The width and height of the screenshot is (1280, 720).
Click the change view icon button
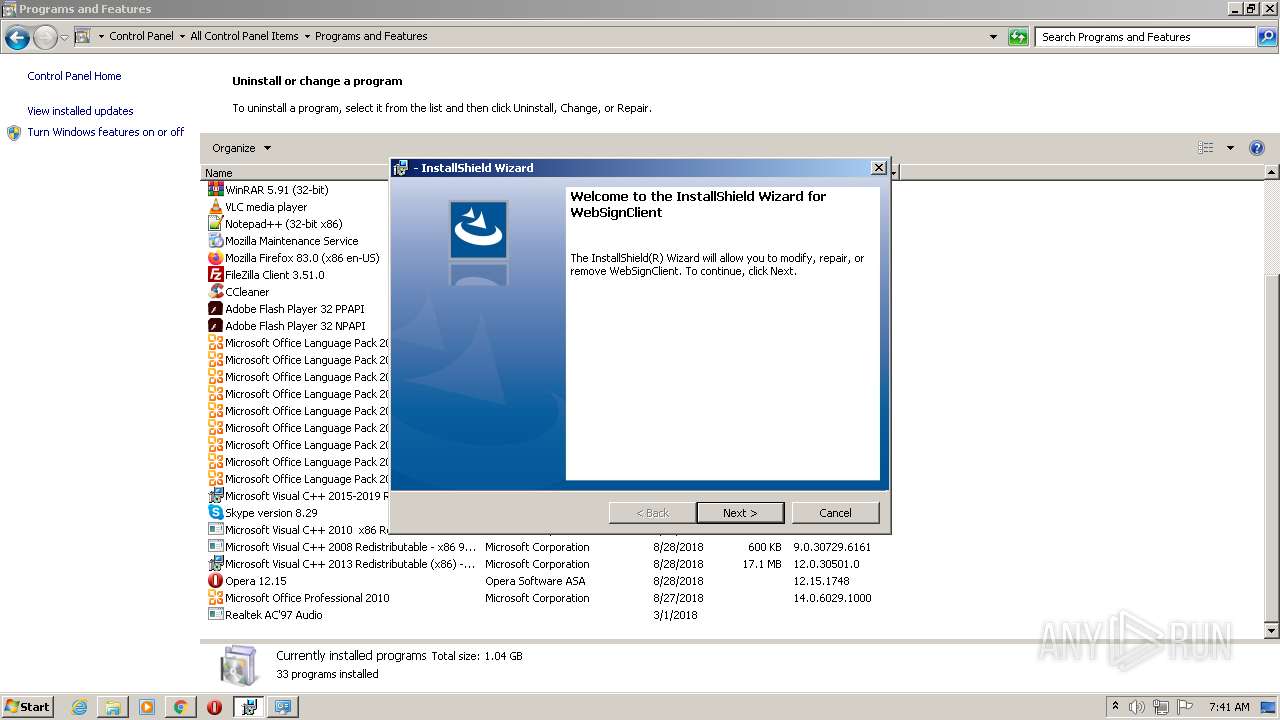click(1205, 148)
